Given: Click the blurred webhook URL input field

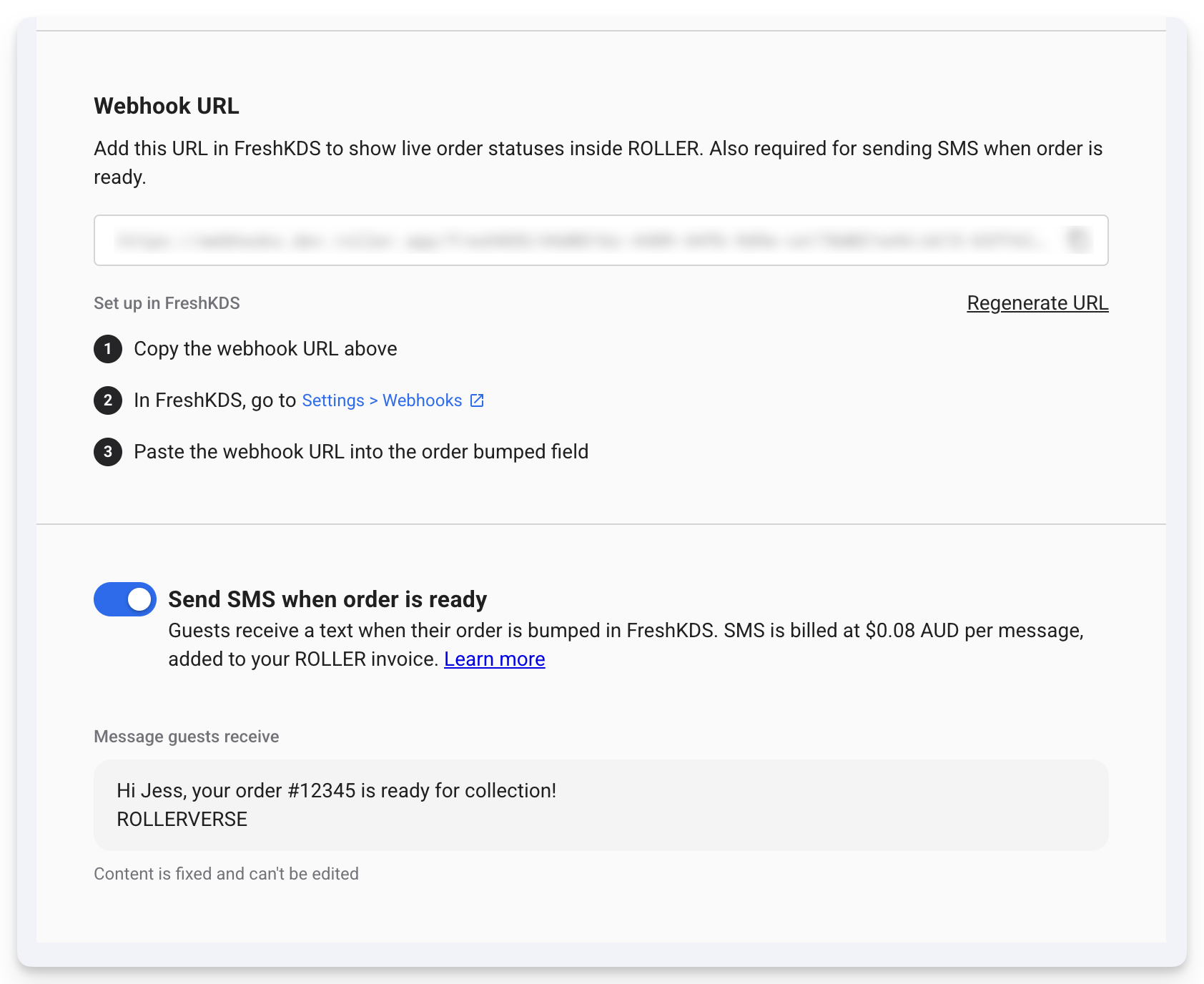Looking at the screenshot, I should click(601, 240).
